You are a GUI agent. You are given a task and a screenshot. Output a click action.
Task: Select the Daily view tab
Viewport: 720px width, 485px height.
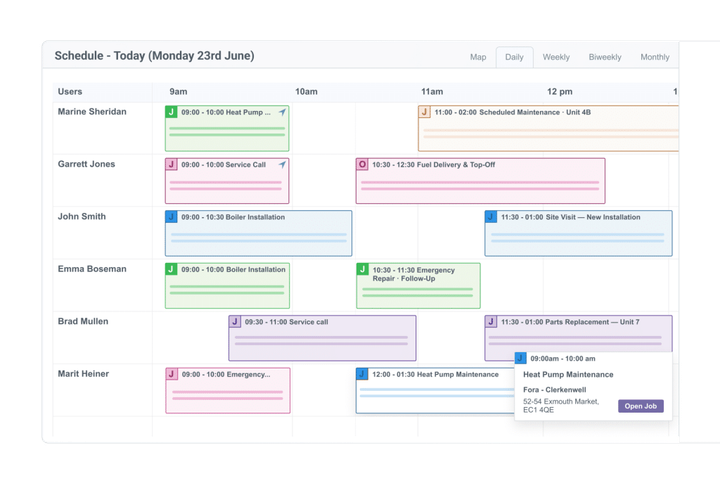[x=514, y=57]
